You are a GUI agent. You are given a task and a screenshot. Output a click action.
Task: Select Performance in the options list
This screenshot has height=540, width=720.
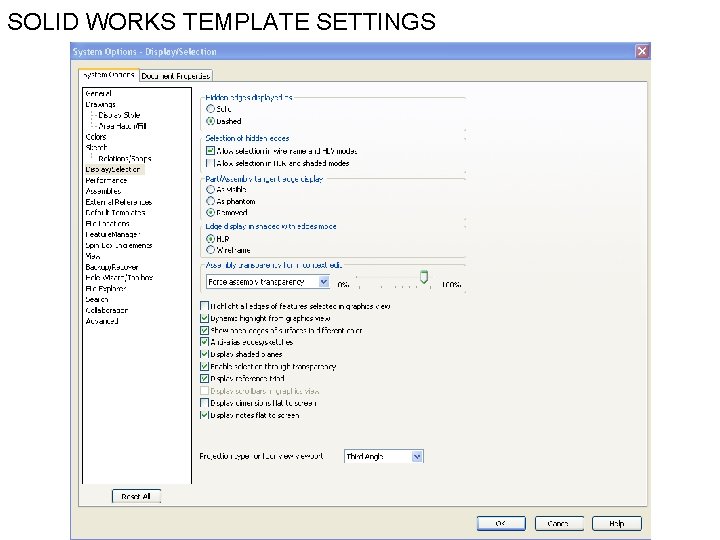(x=106, y=180)
